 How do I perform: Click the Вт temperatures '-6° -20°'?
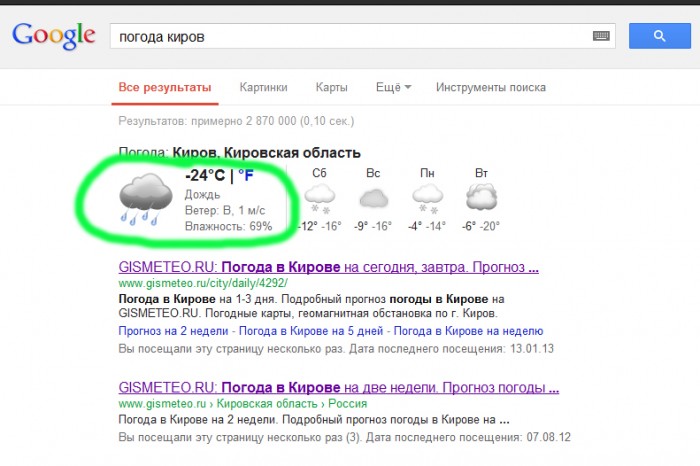[481, 226]
